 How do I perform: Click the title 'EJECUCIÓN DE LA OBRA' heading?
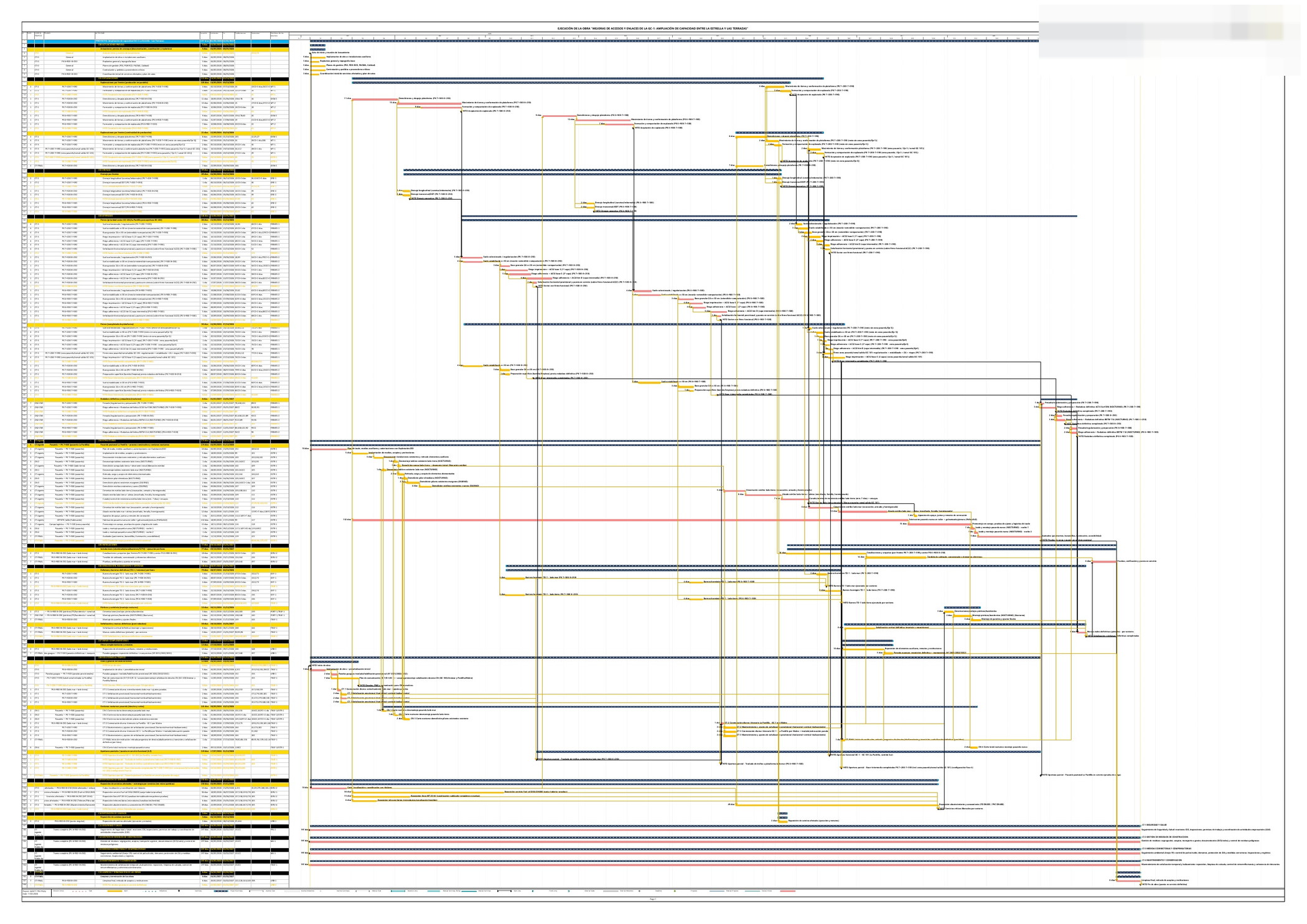(x=652, y=29)
